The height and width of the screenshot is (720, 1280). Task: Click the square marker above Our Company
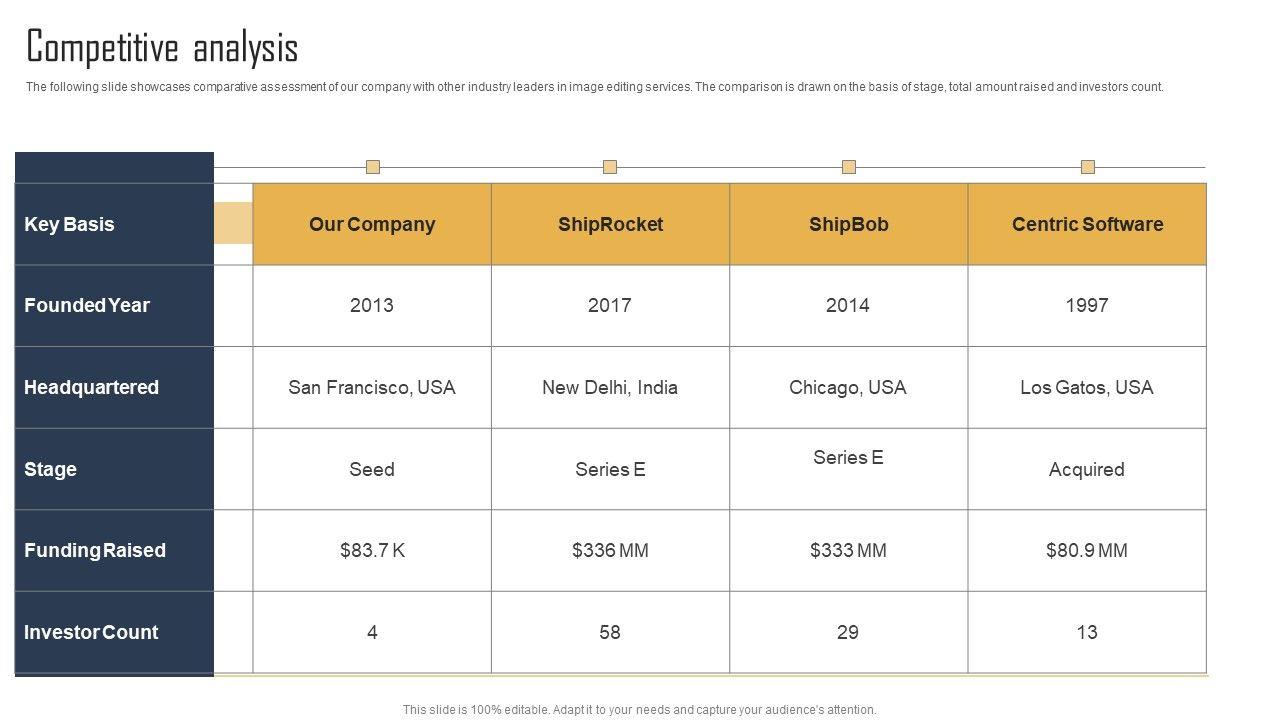tap(373, 167)
